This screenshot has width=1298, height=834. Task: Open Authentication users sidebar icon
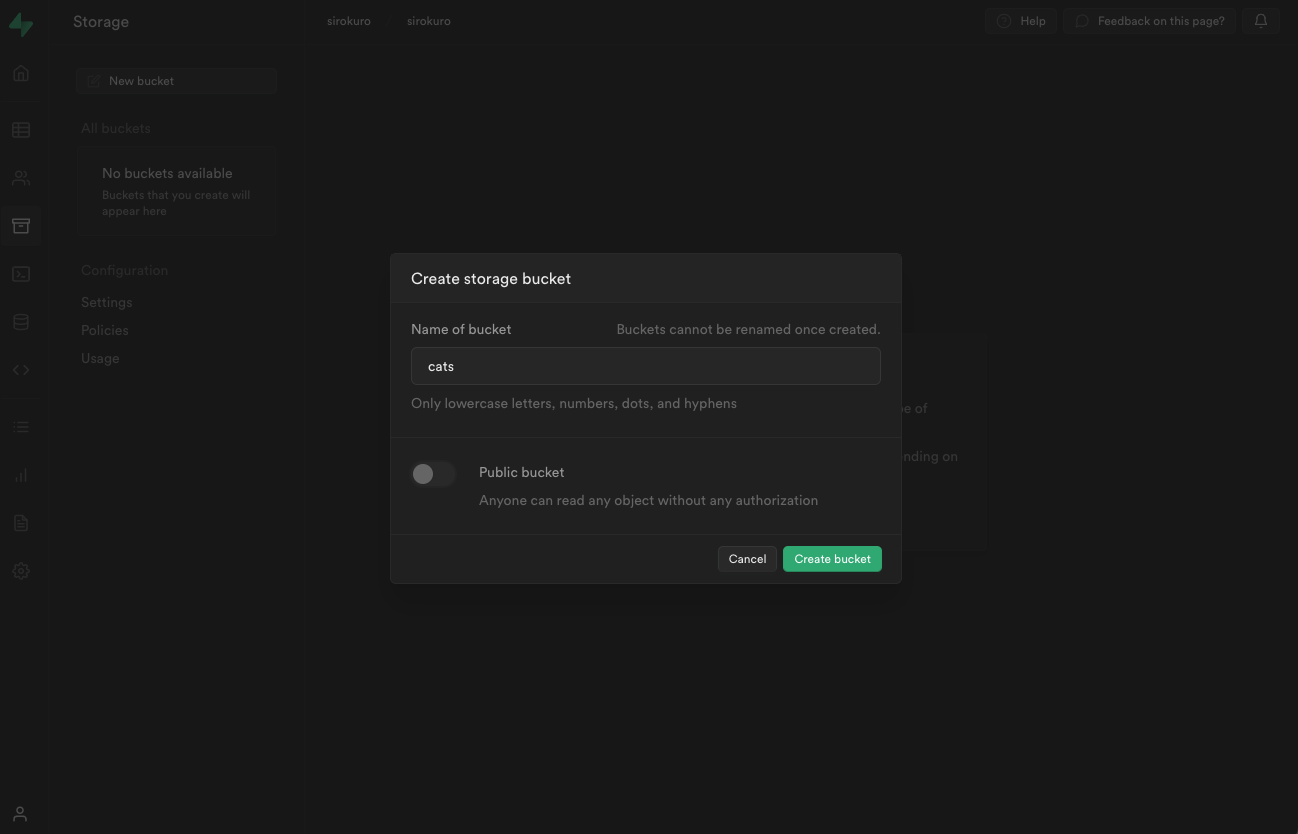pos(21,178)
